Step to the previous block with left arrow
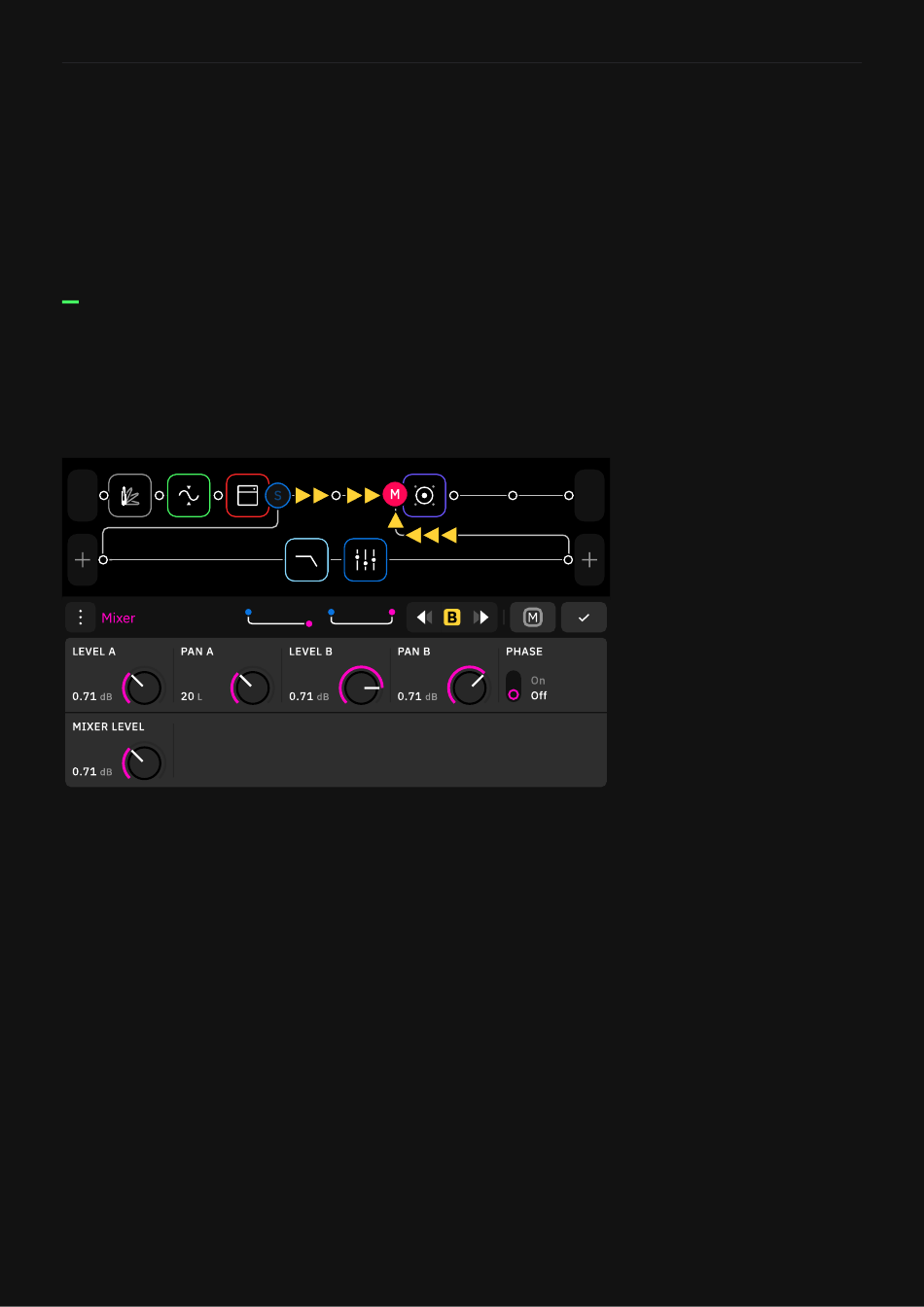 coord(423,618)
